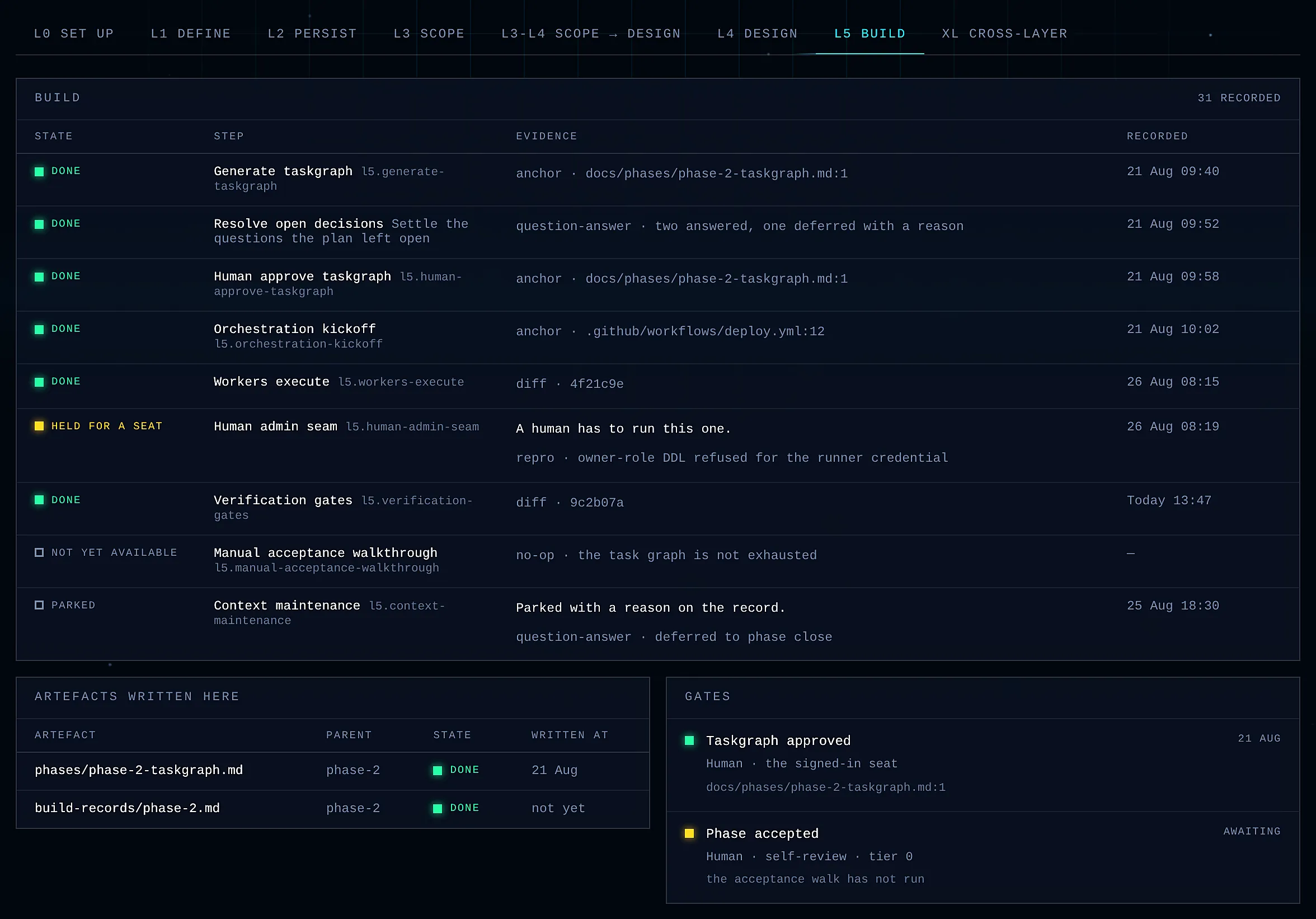The width and height of the screenshot is (1316, 919).
Task: Click yellow marker of Phase accepted gate
Action: pyautogui.click(x=689, y=833)
